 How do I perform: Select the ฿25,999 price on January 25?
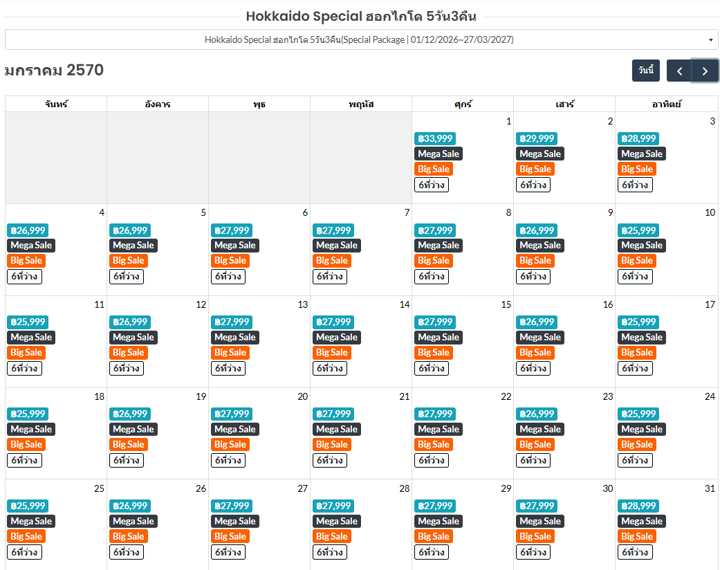[x=28, y=506]
